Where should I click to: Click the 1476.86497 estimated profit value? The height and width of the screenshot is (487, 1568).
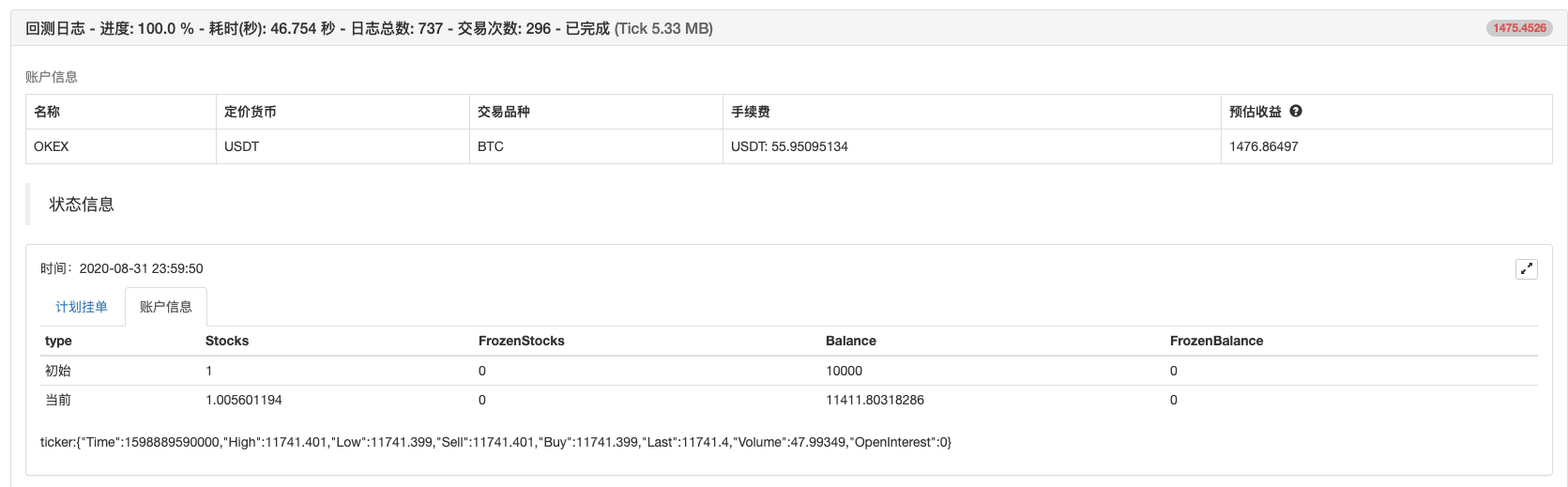coord(1264,146)
